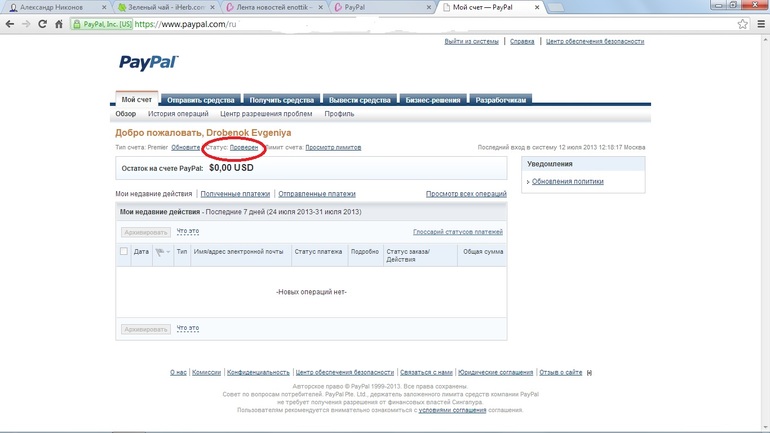Show 'Полученные платежи' list
This screenshot has height=433, width=770.
[x=235, y=194]
